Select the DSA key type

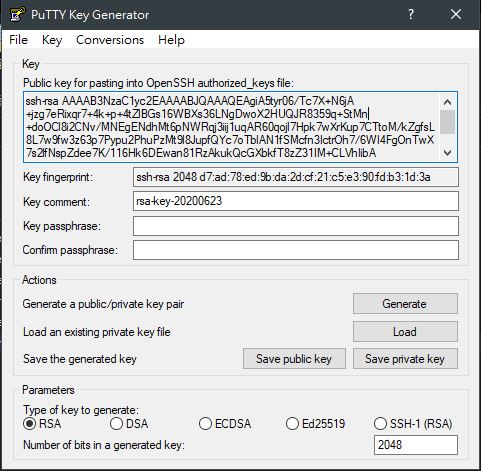(129, 424)
